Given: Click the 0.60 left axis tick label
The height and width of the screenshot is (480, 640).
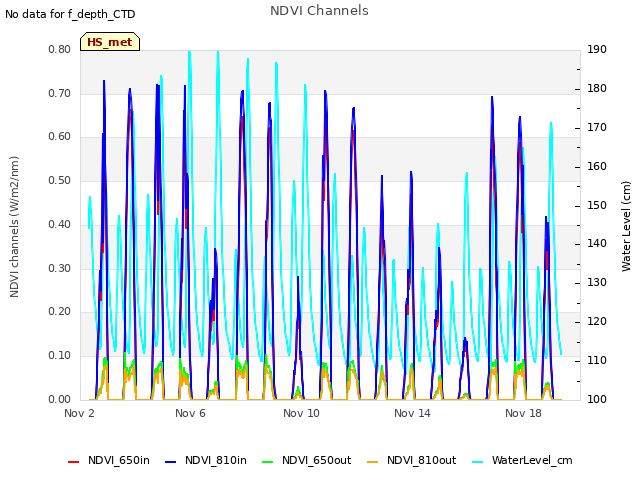Looking at the screenshot, I should (60, 137).
